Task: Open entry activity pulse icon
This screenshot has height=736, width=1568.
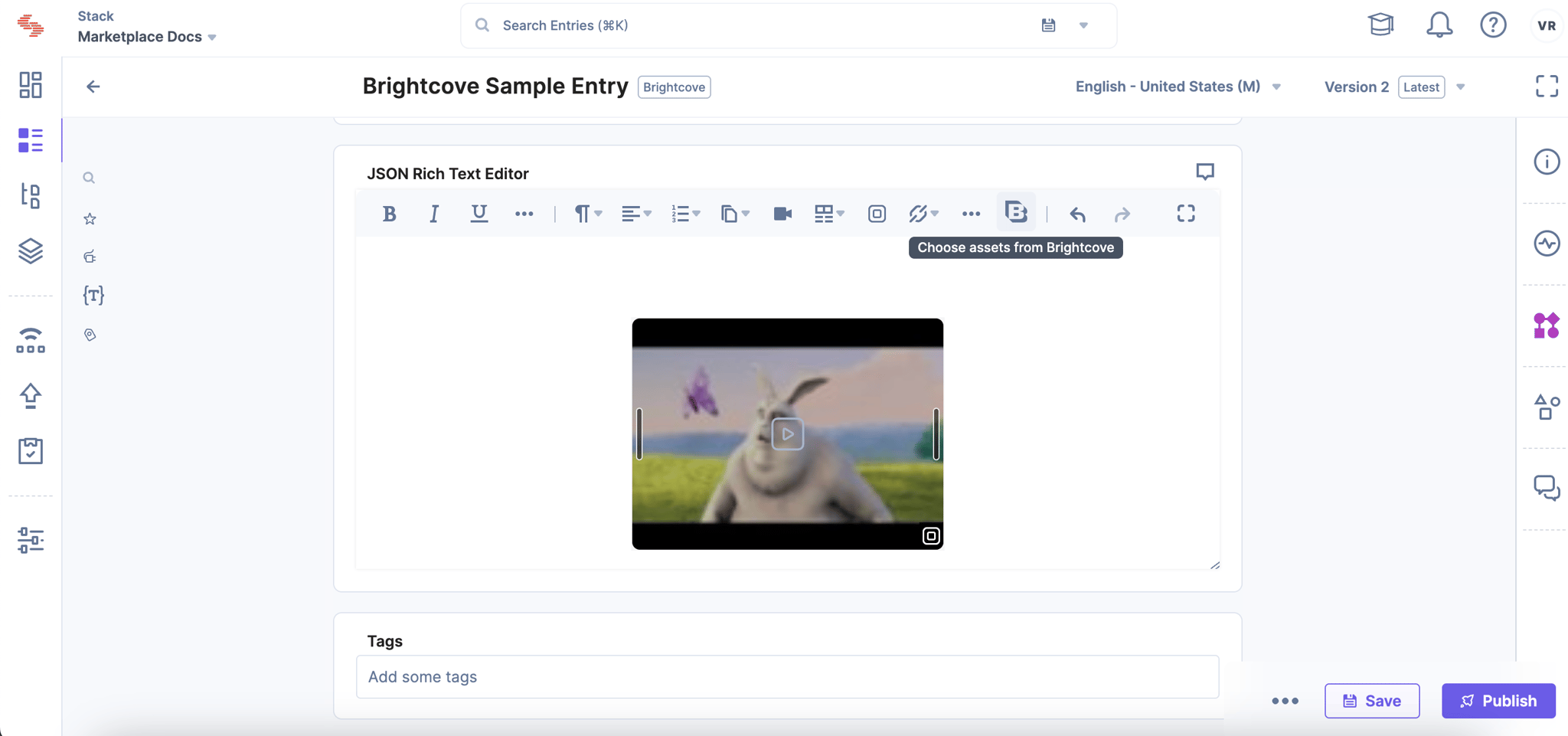Action: click(x=1547, y=244)
